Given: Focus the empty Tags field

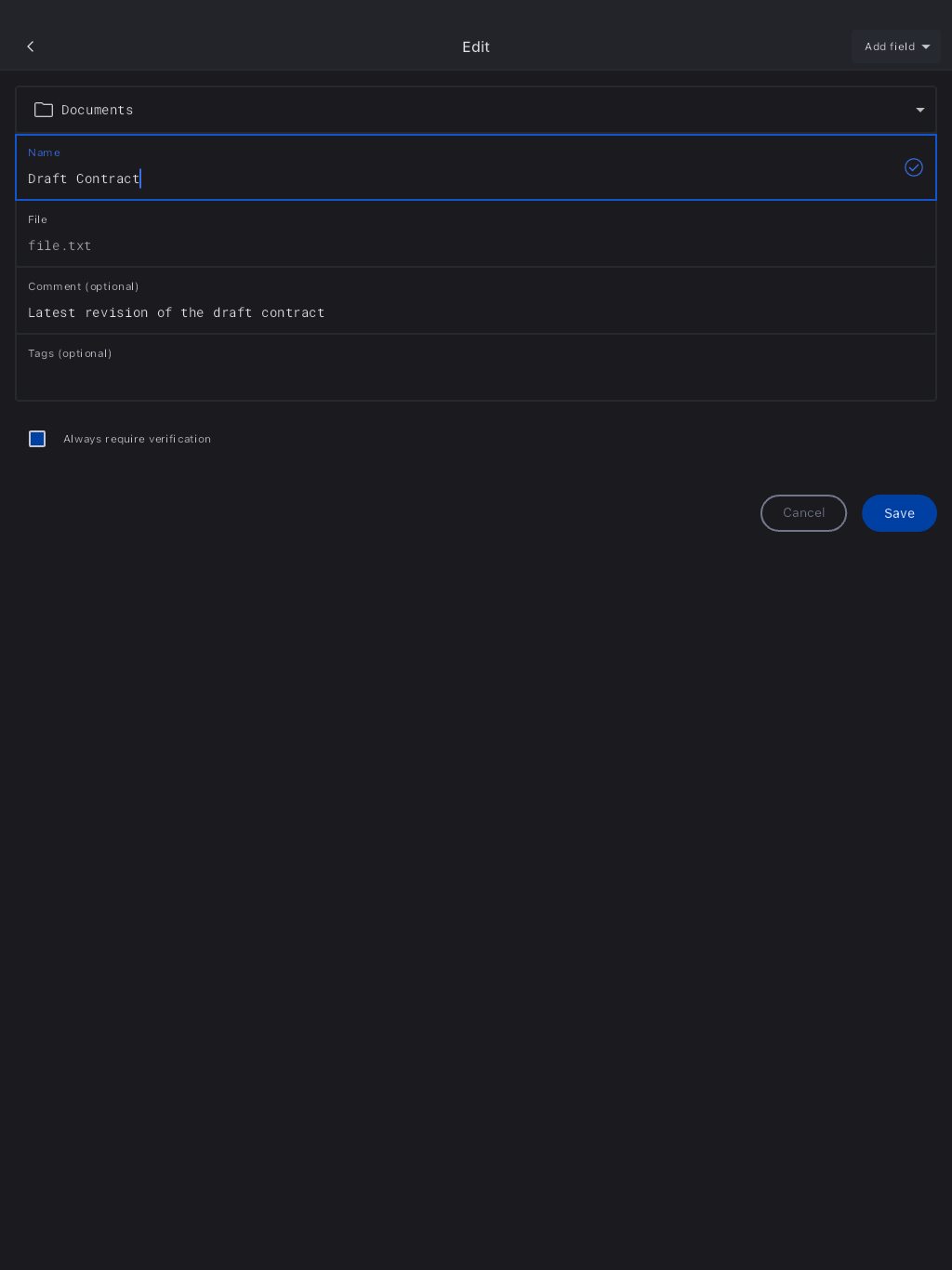Looking at the screenshot, I should click(465, 377).
